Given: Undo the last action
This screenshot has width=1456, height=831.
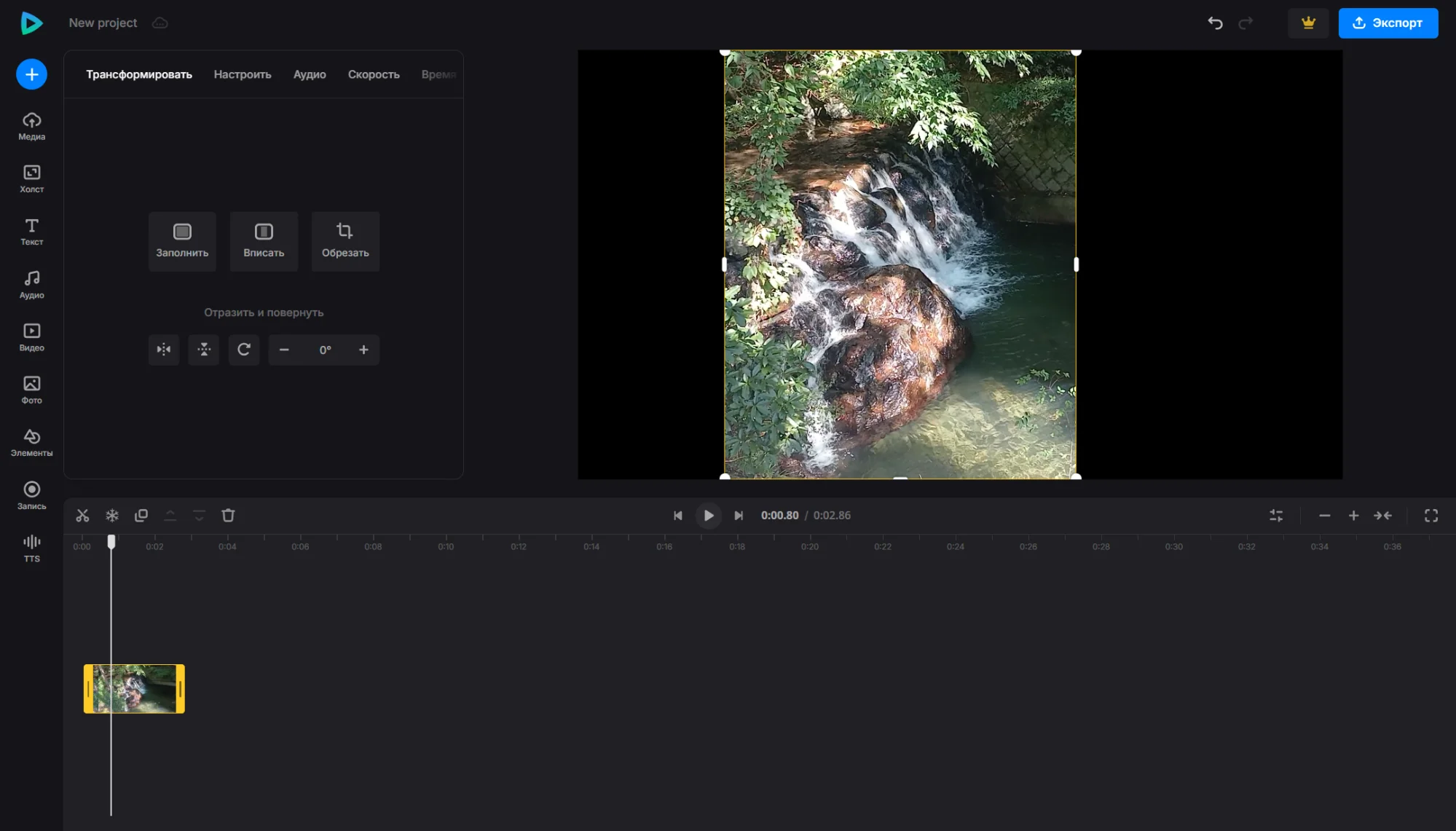Looking at the screenshot, I should pos(1215,23).
